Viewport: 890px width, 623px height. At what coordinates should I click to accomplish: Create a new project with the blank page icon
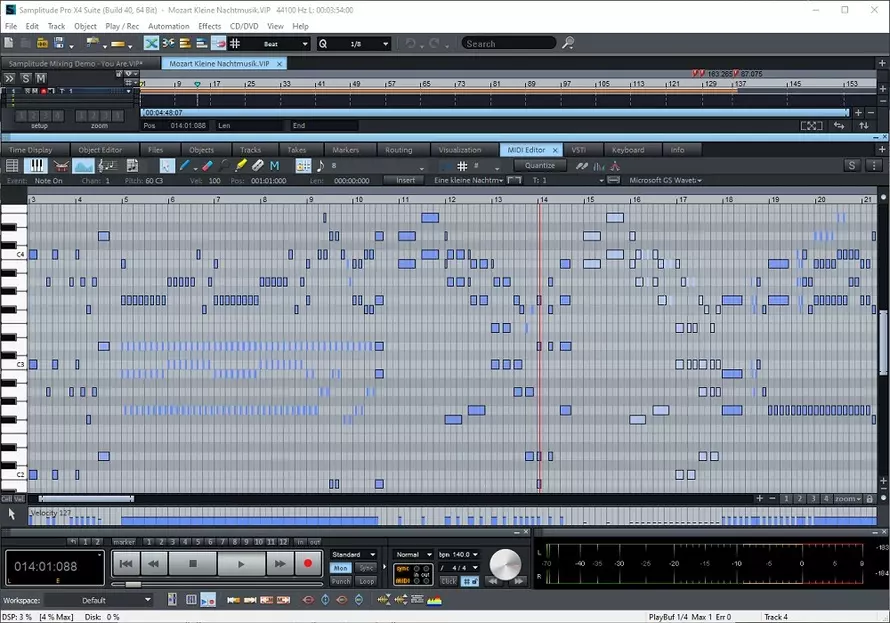(x=9, y=43)
